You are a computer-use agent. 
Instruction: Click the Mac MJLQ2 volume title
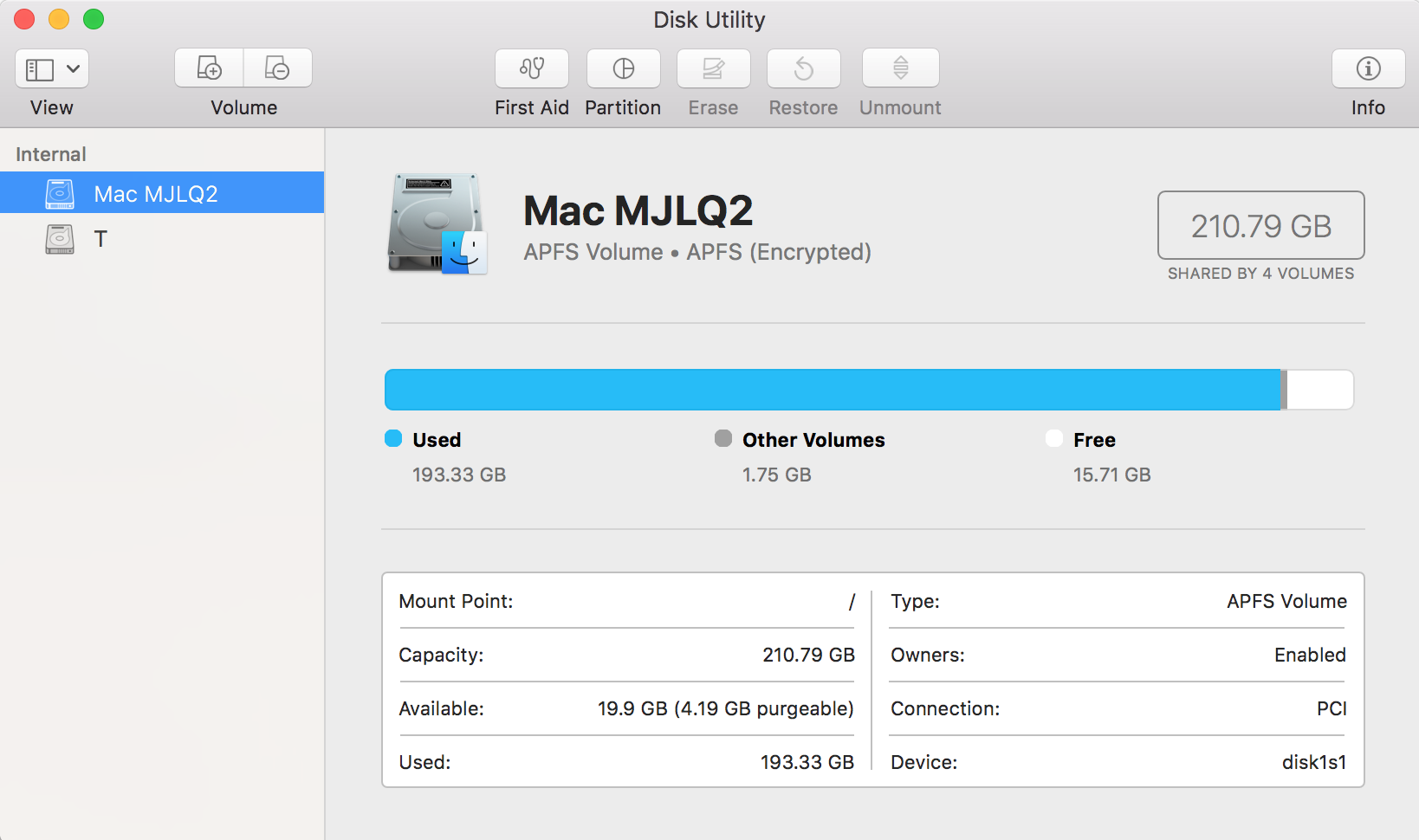coord(638,210)
